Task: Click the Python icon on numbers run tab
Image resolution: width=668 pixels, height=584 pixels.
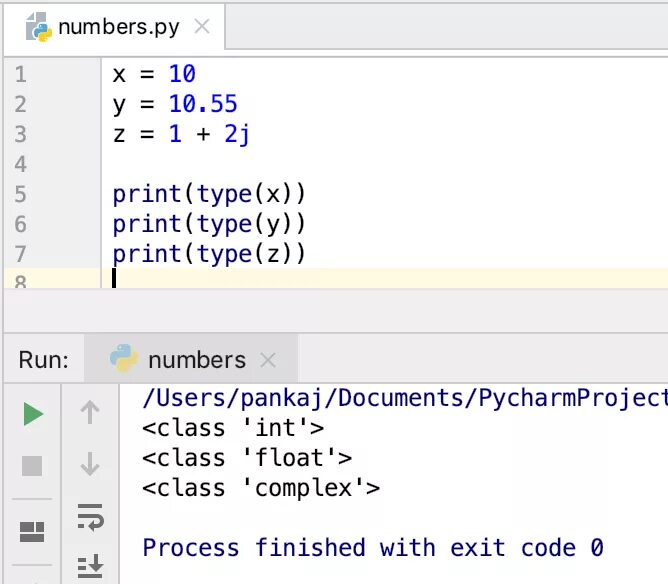Action: click(124, 358)
